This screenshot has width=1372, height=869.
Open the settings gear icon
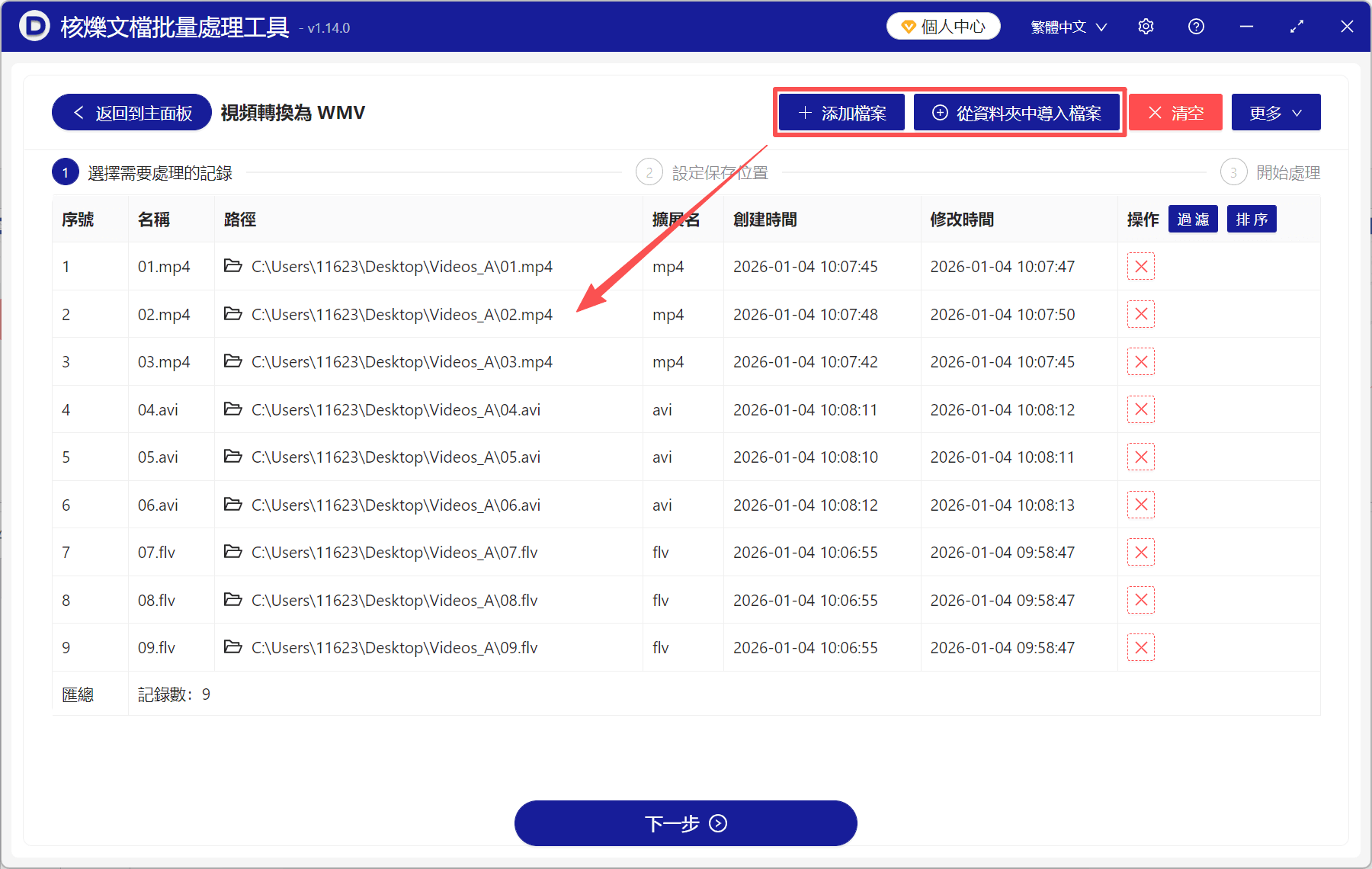tap(1146, 27)
